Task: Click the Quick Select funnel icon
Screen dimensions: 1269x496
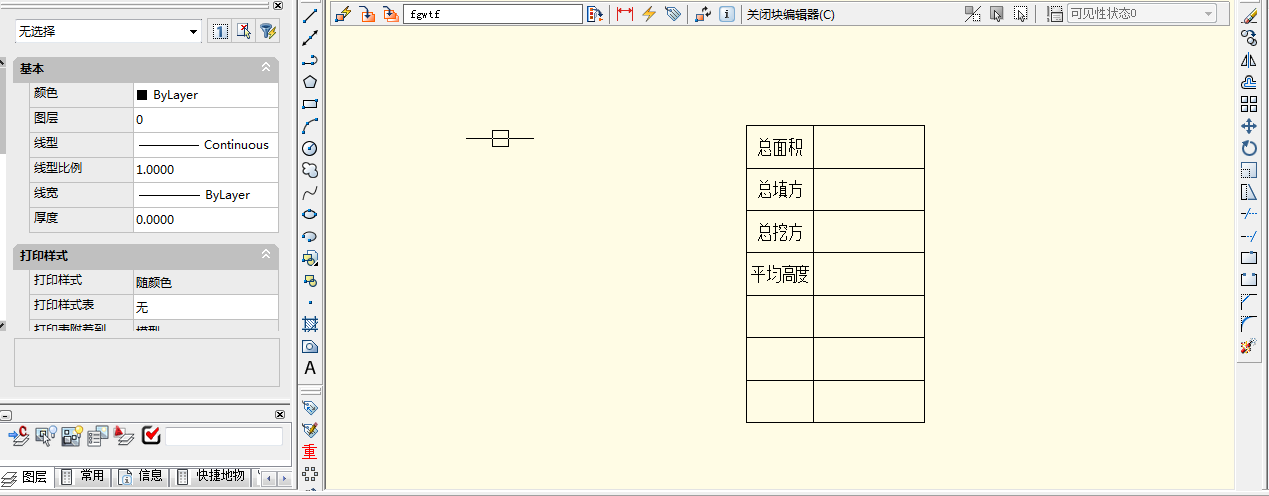Action: click(x=268, y=32)
